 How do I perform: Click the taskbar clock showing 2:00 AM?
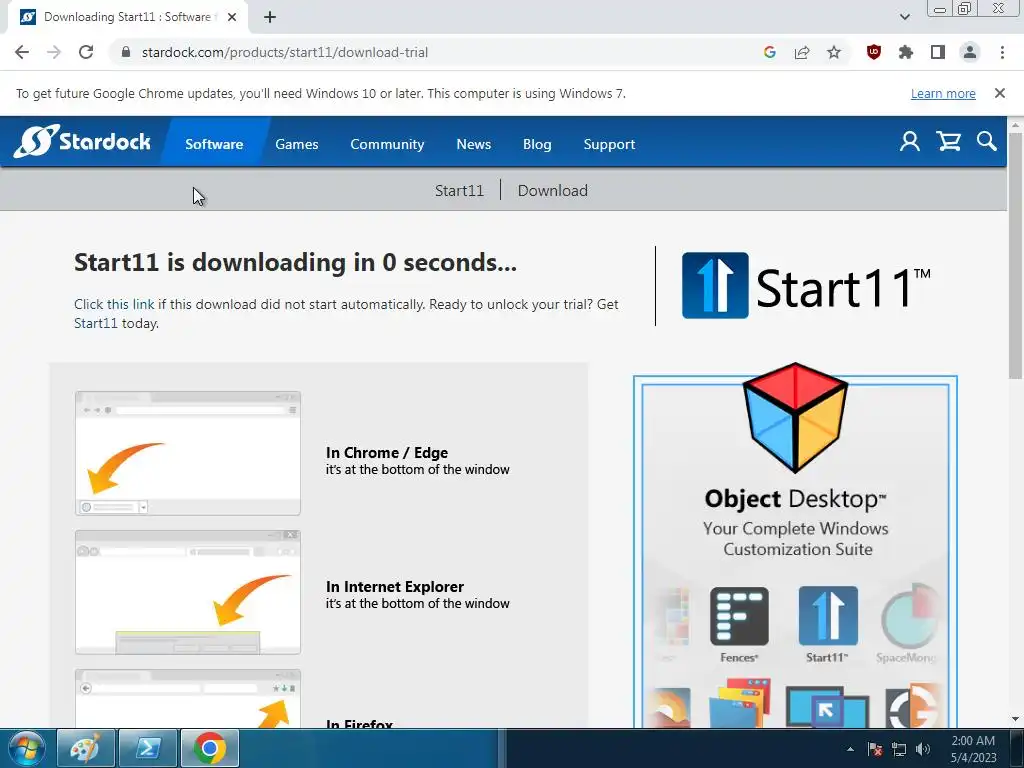tap(973, 749)
